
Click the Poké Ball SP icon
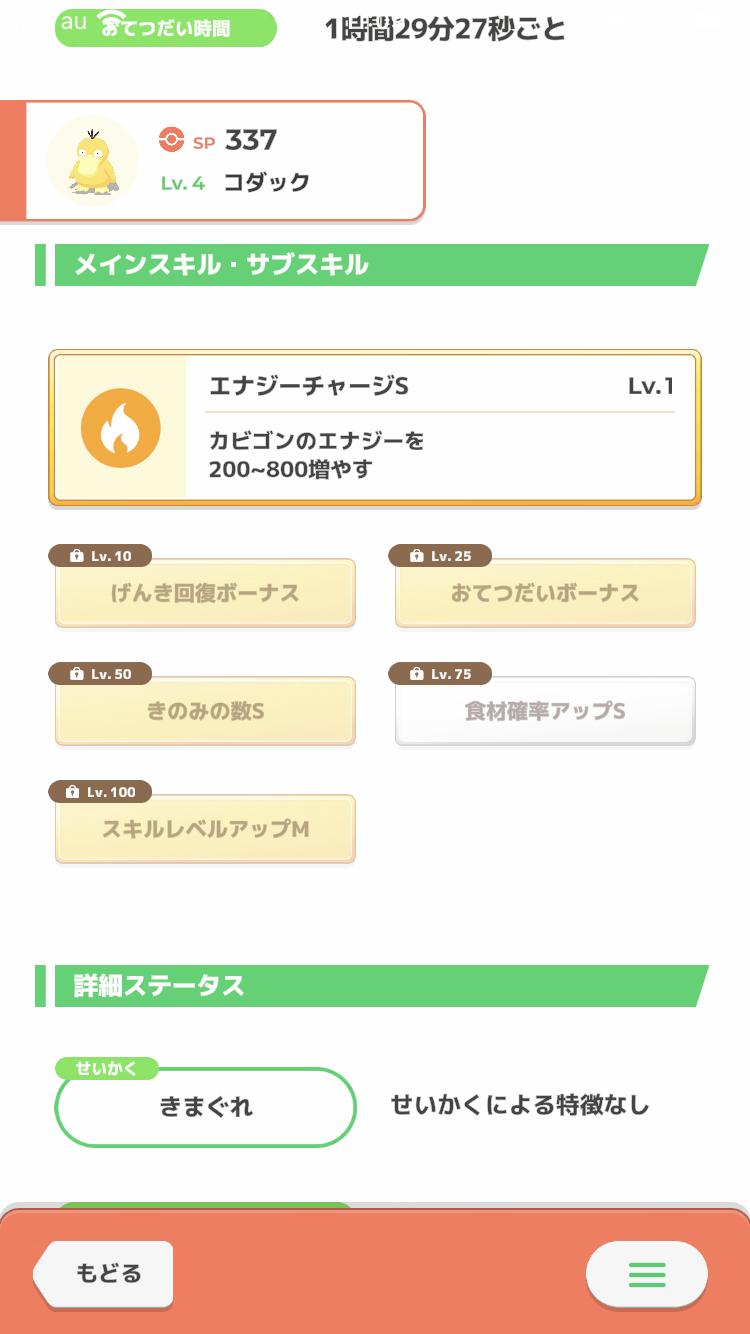(x=171, y=141)
